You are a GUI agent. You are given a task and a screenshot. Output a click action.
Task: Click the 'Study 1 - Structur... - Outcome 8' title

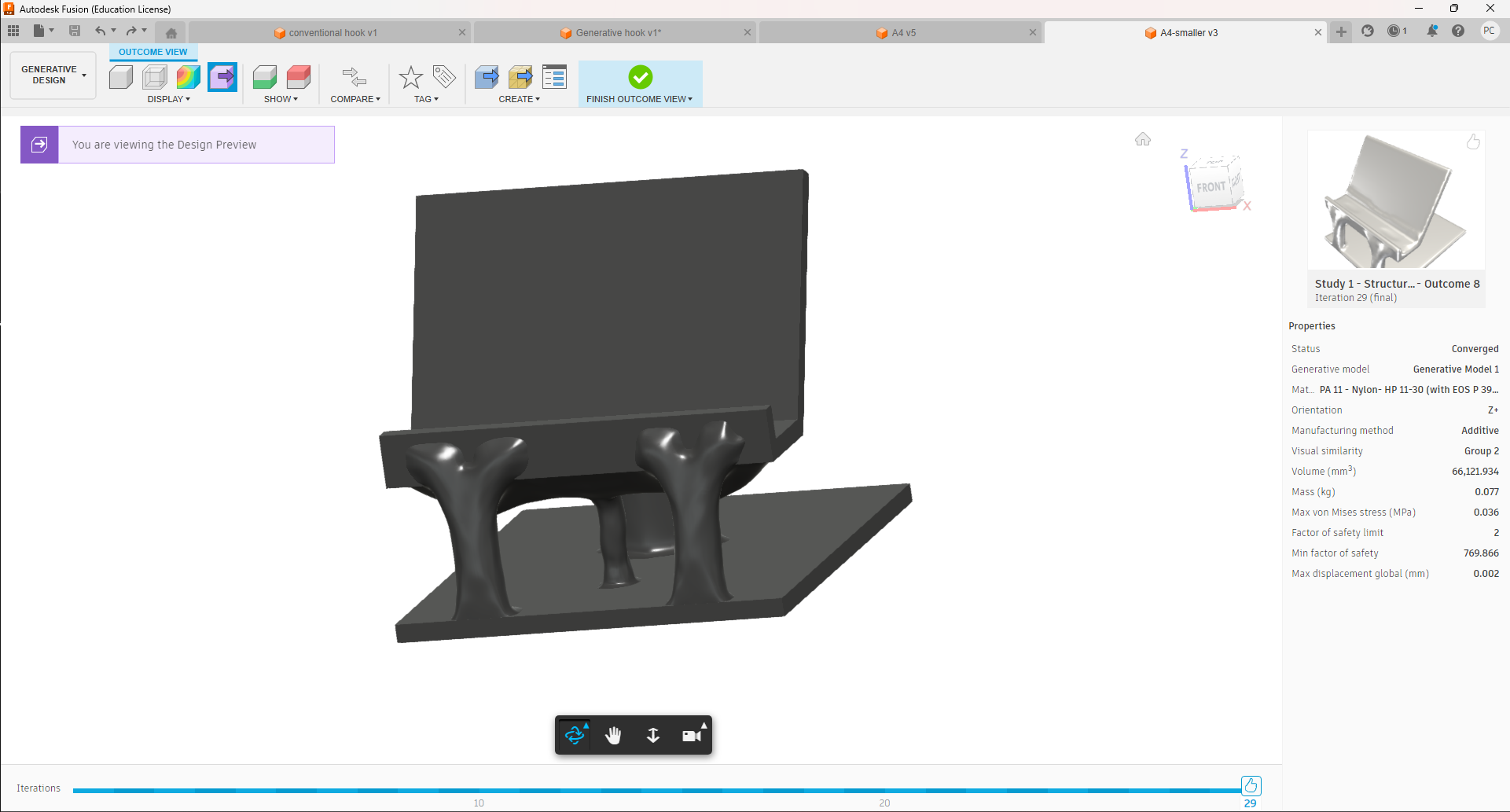1397,284
